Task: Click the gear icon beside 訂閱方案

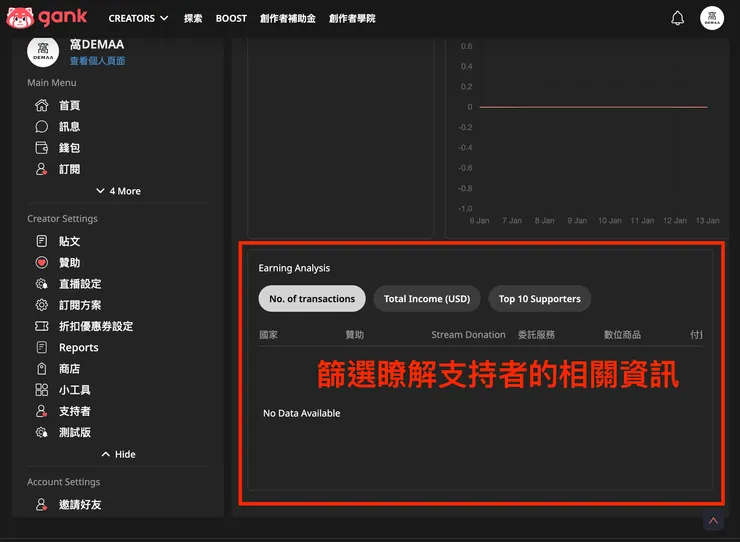Action: (x=42, y=305)
